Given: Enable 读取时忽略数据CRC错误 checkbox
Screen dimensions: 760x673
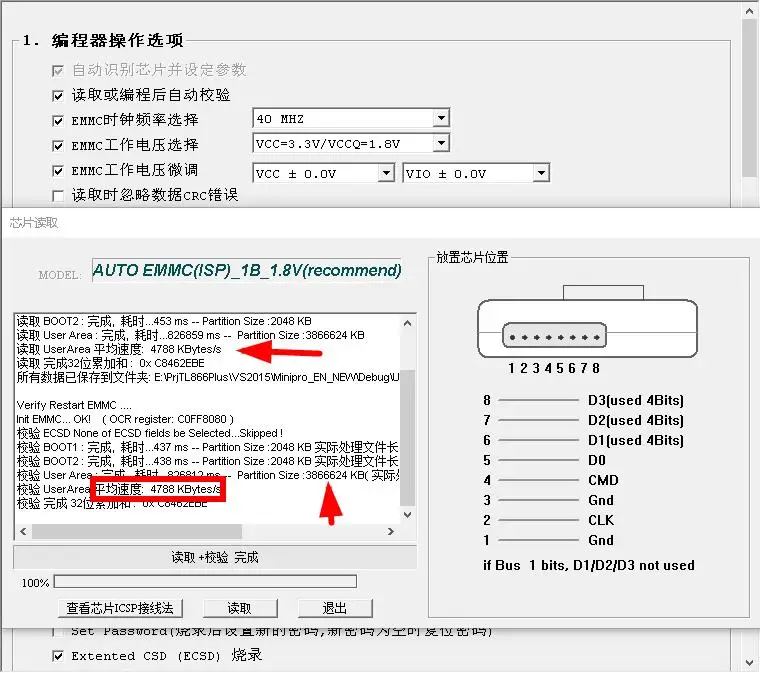Looking at the screenshot, I should tap(58, 196).
